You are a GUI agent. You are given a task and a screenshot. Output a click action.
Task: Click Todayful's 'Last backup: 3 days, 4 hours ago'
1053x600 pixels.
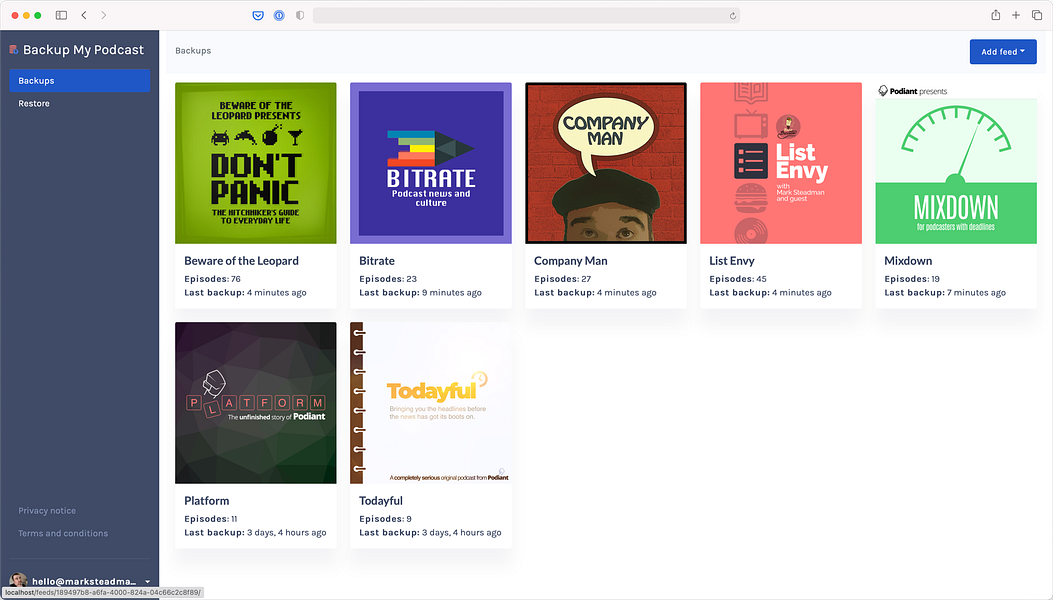pos(430,533)
